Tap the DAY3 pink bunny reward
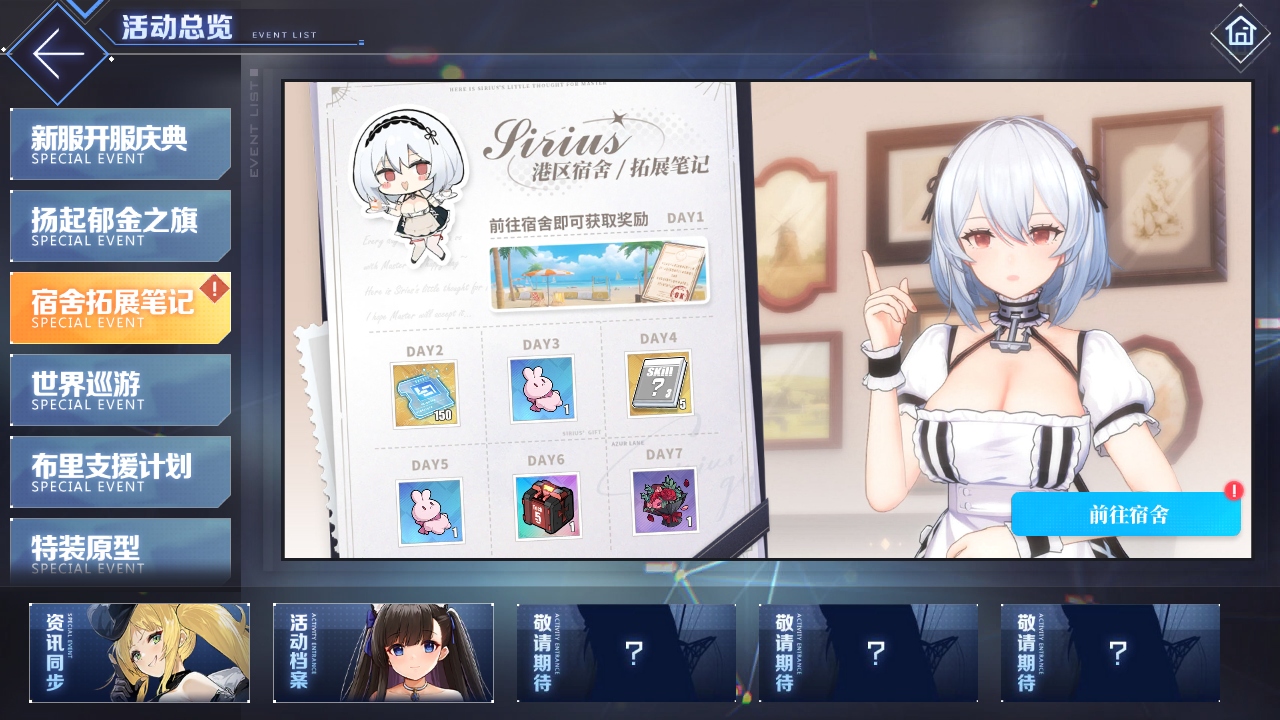Screen dimensions: 1280x720 tap(542, 390)
